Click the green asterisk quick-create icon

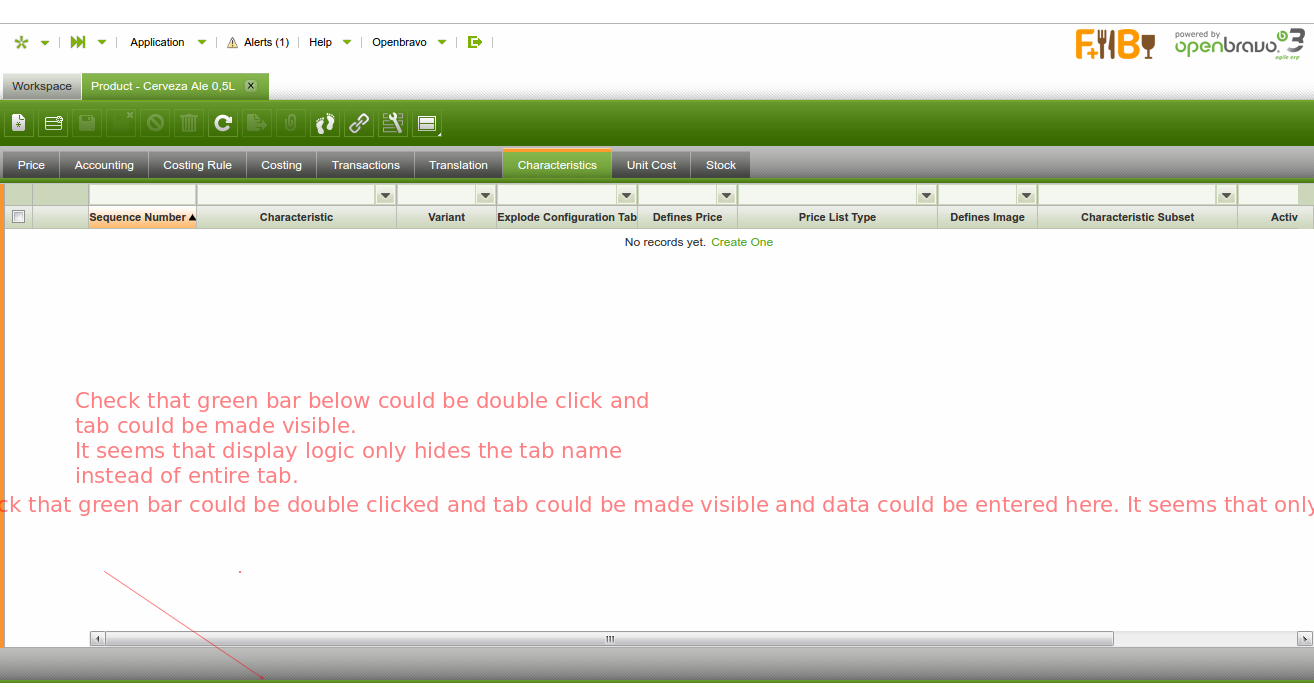click(22, 42)
